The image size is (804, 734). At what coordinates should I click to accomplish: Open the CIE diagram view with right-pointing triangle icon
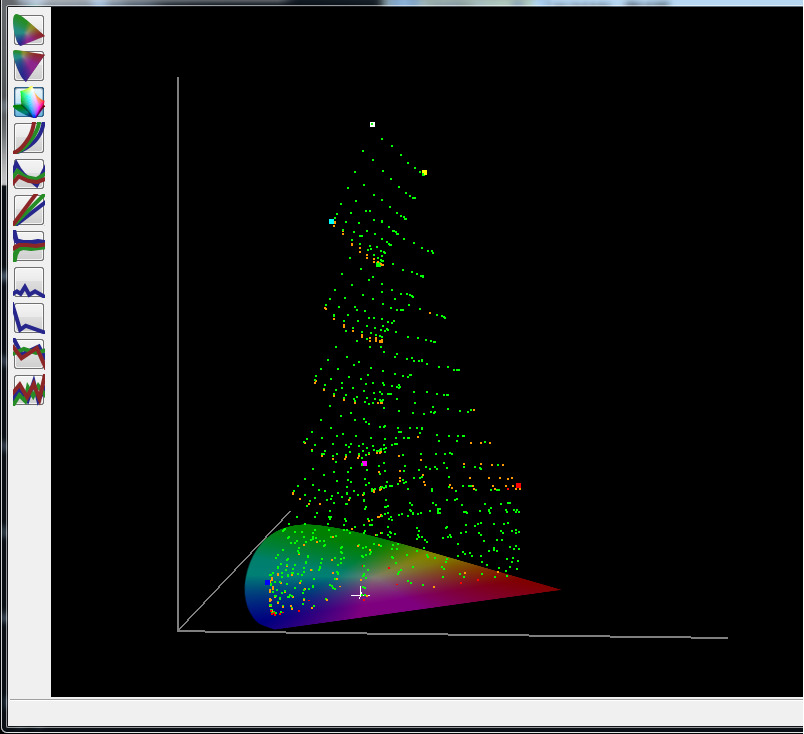pos(29,30)
